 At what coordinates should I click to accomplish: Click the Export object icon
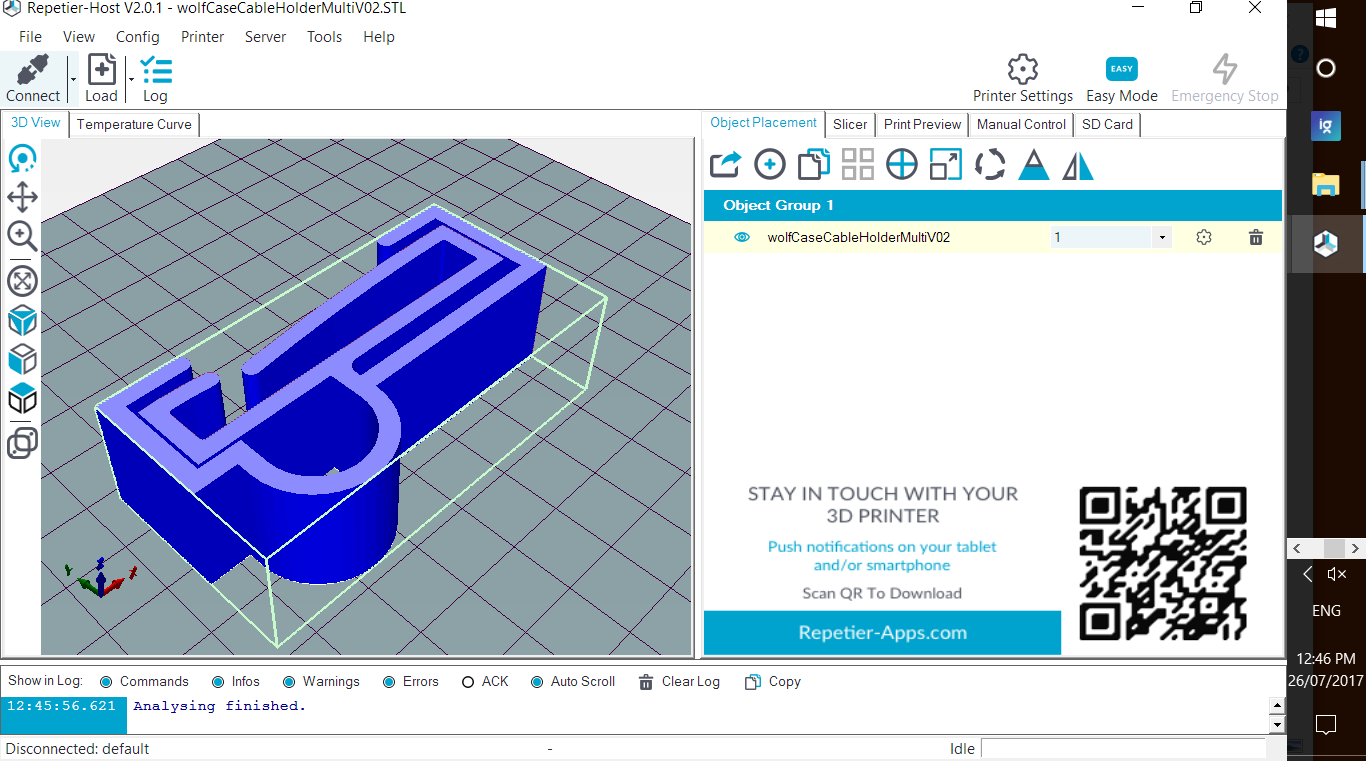pyautogui.click(x=725, y=164)
